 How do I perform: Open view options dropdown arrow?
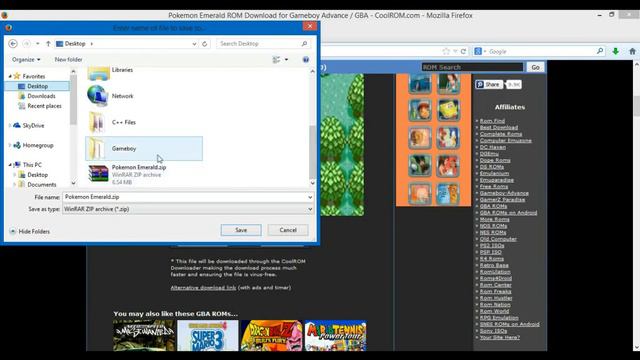click(x=286, y=60)
